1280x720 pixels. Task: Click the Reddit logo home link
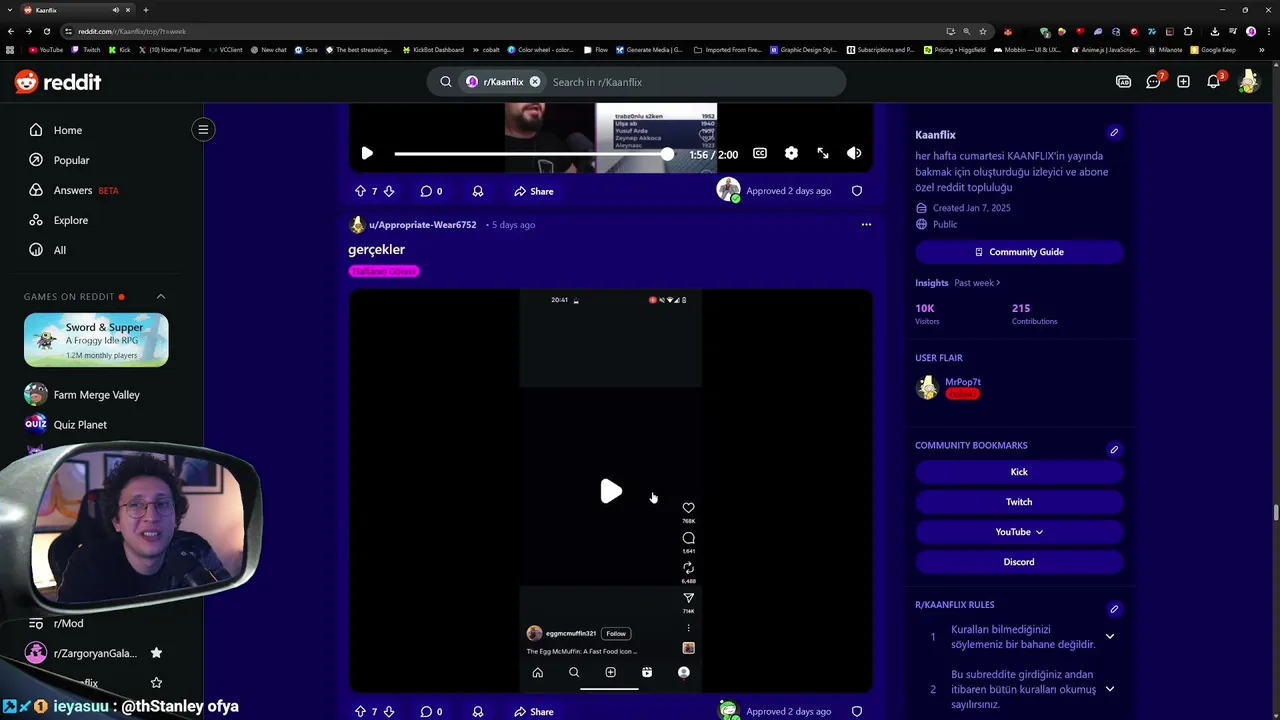[58, 82]
